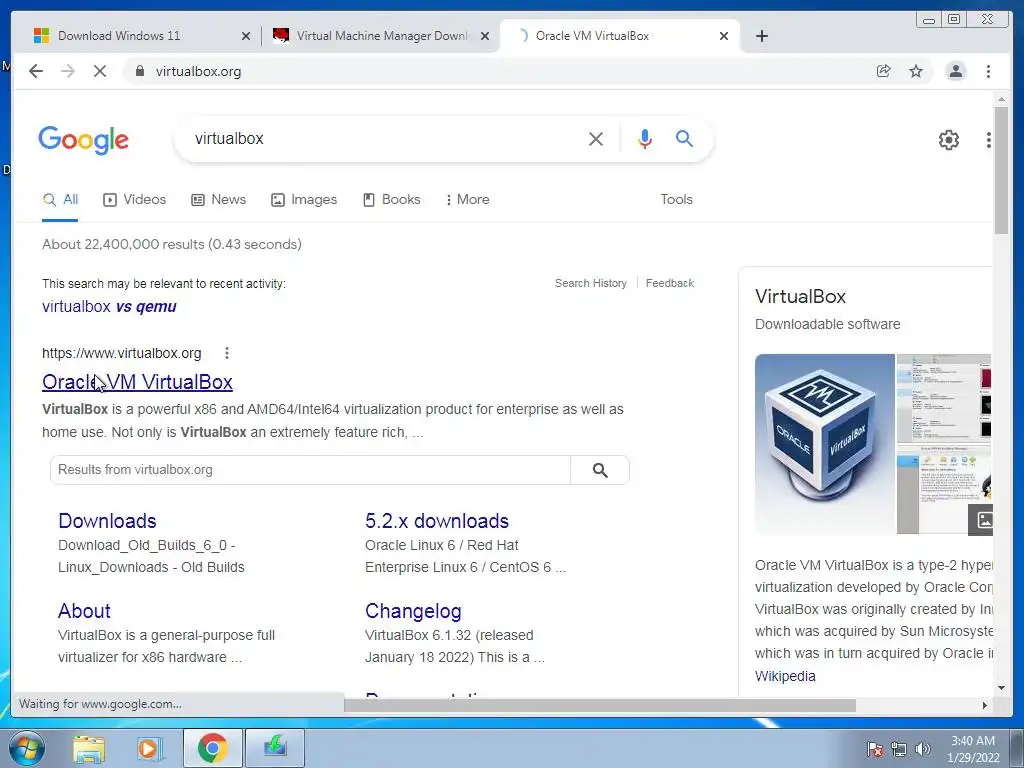Open the search Tools options
The width and height of the screenshot is (1024, 768).
[x=676, y=200]
